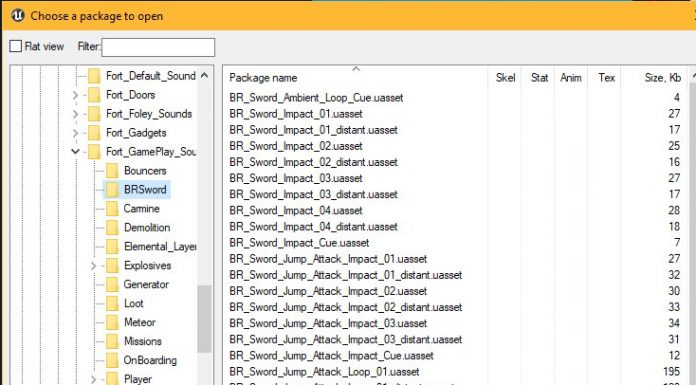Click the up arrow of the folder tree scrollbar
This screenshot has width=696, height=385.
[205, 75]
